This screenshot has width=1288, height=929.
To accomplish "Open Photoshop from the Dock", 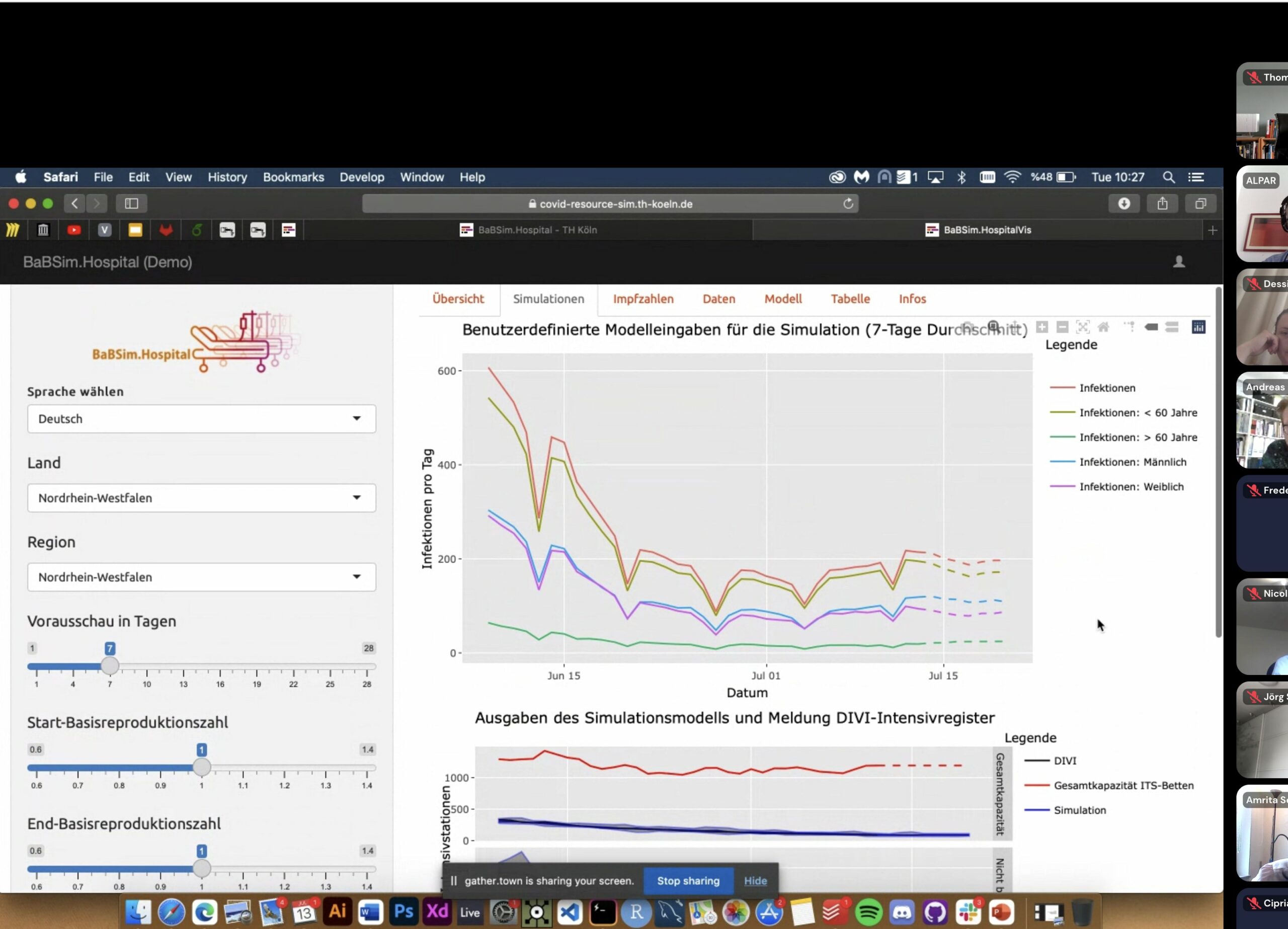I will click(403, 911).
